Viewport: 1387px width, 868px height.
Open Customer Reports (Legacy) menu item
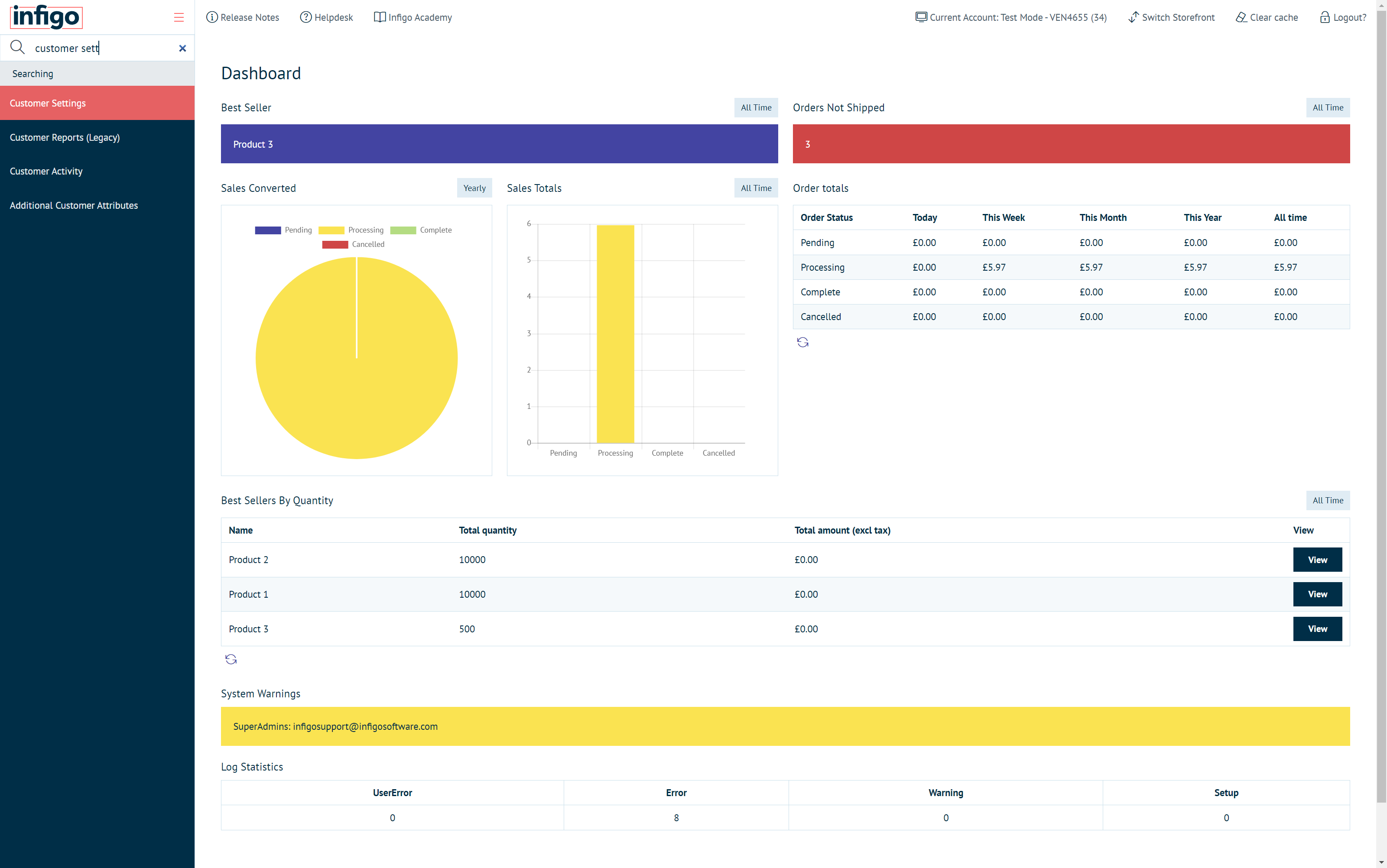click(97, 137)
